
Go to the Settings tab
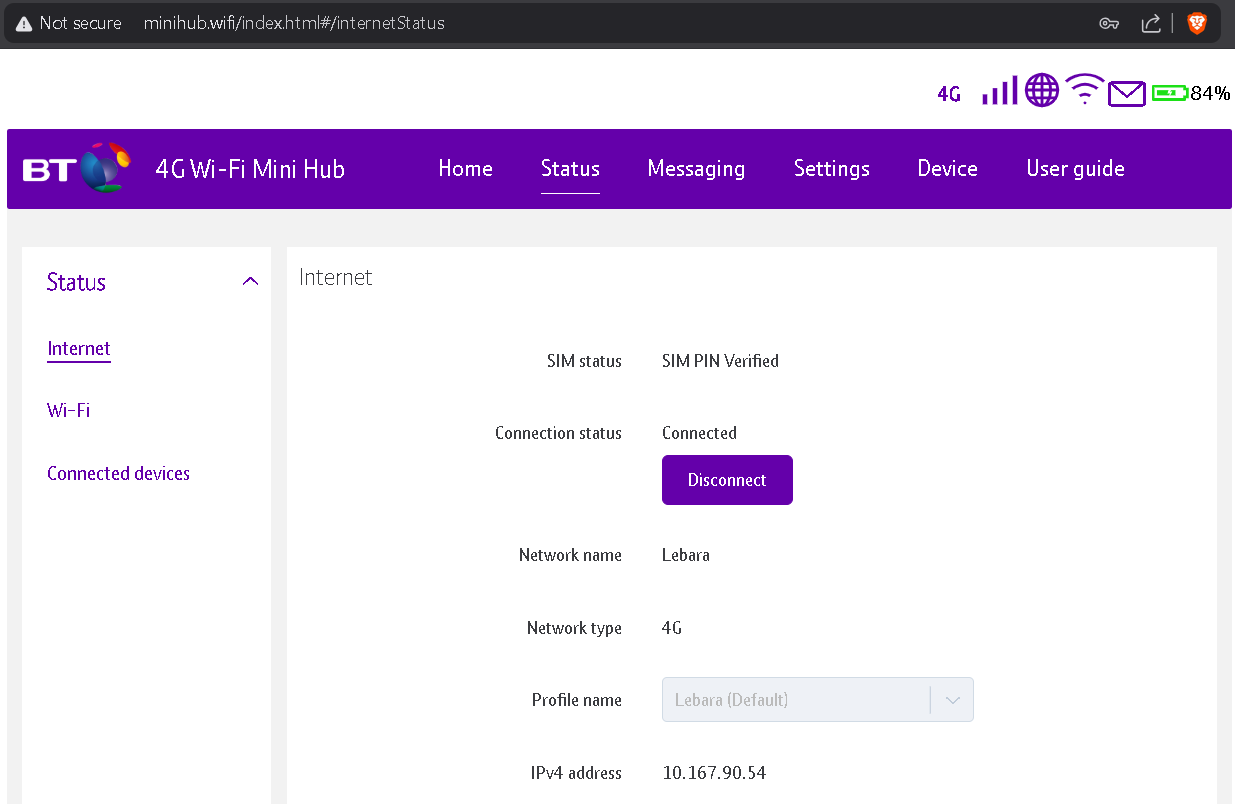(x=831, y=169)
